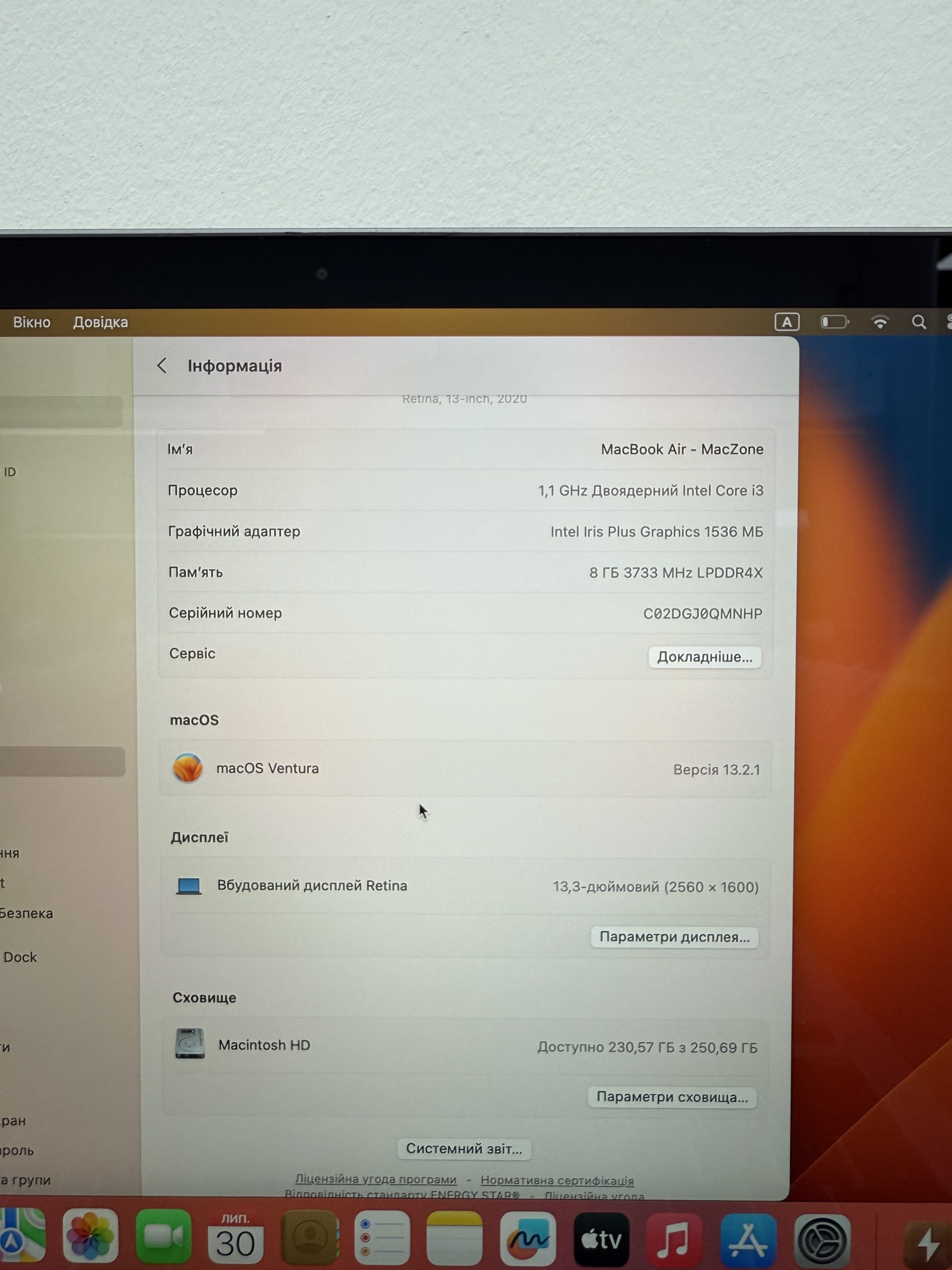
Task: Click 'Доступно 230,57 ГБ з 250,69 ГБ' text
Action: click(647, 1047)
